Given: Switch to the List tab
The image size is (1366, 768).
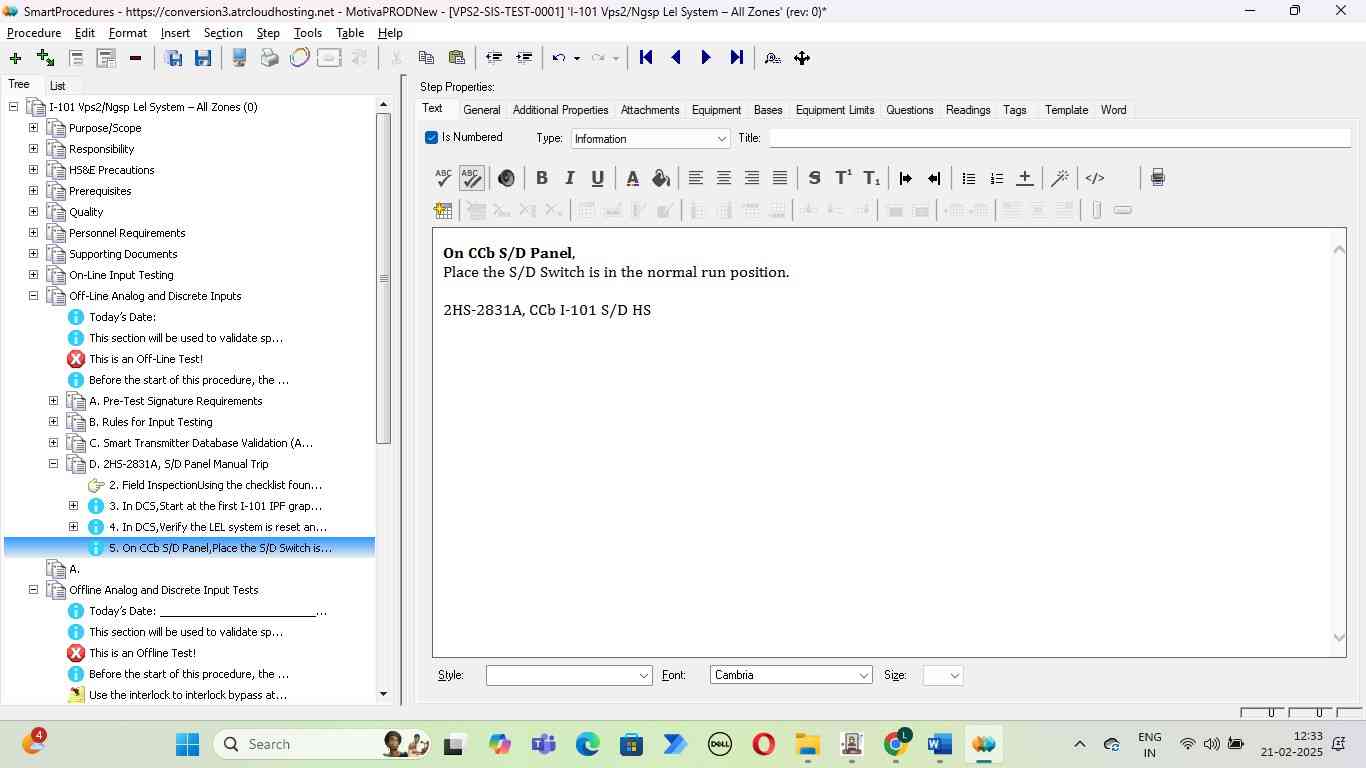Looking at the screenshot, I should (x=58, y=86).
